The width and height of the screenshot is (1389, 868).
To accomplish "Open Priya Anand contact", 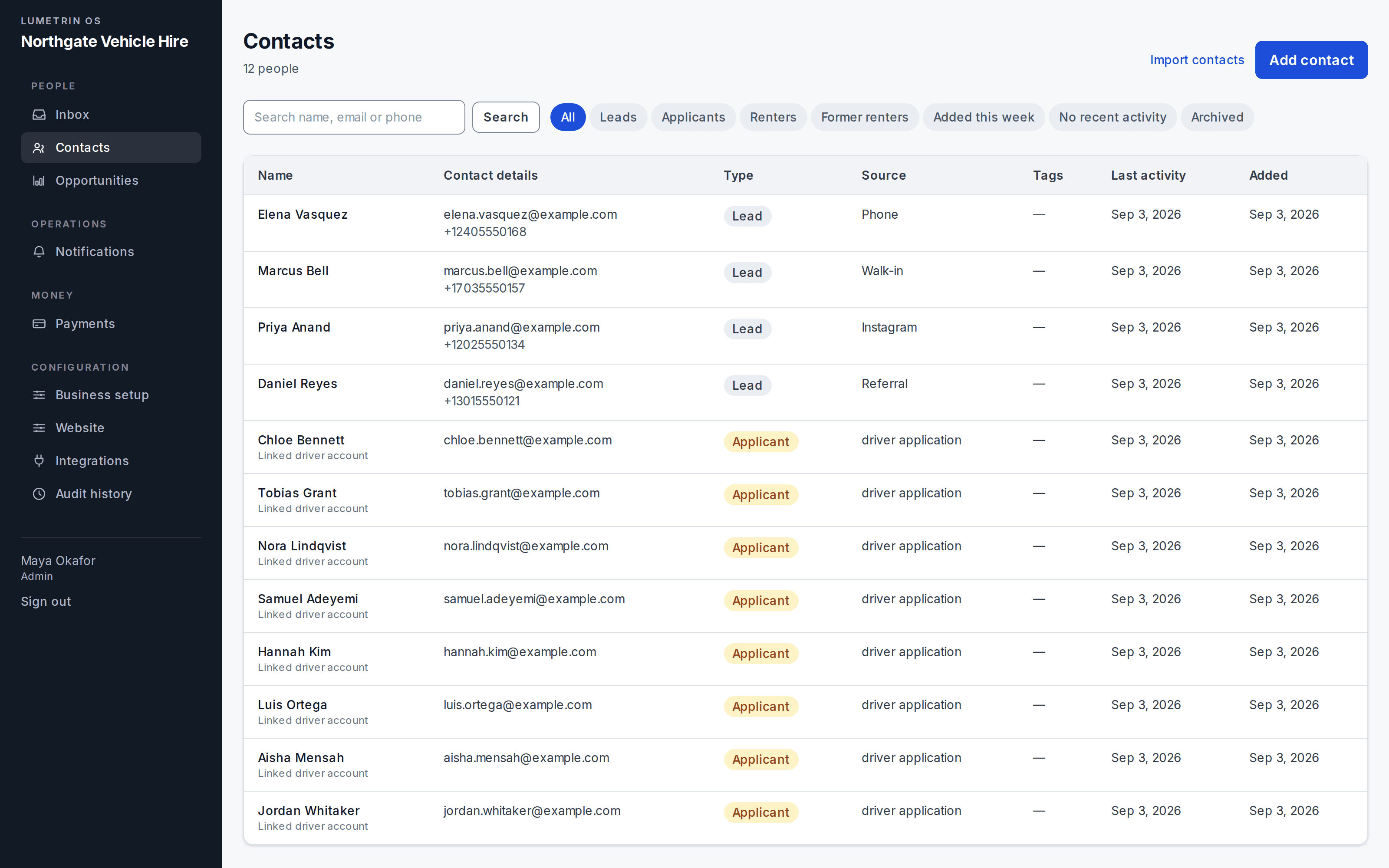I will click(294, 327).
